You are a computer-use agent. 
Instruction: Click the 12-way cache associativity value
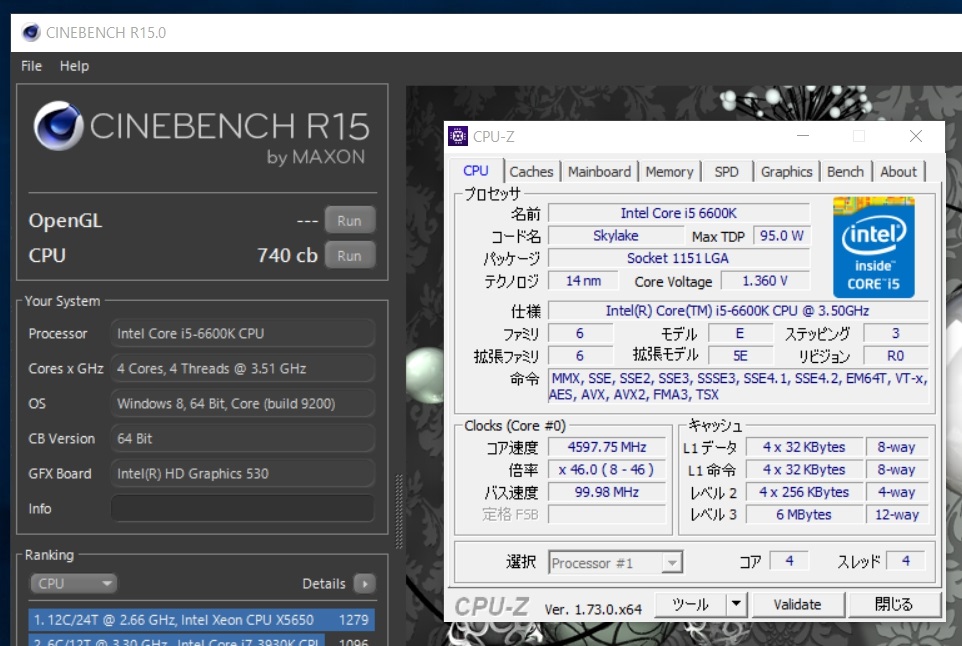[897, 515]
